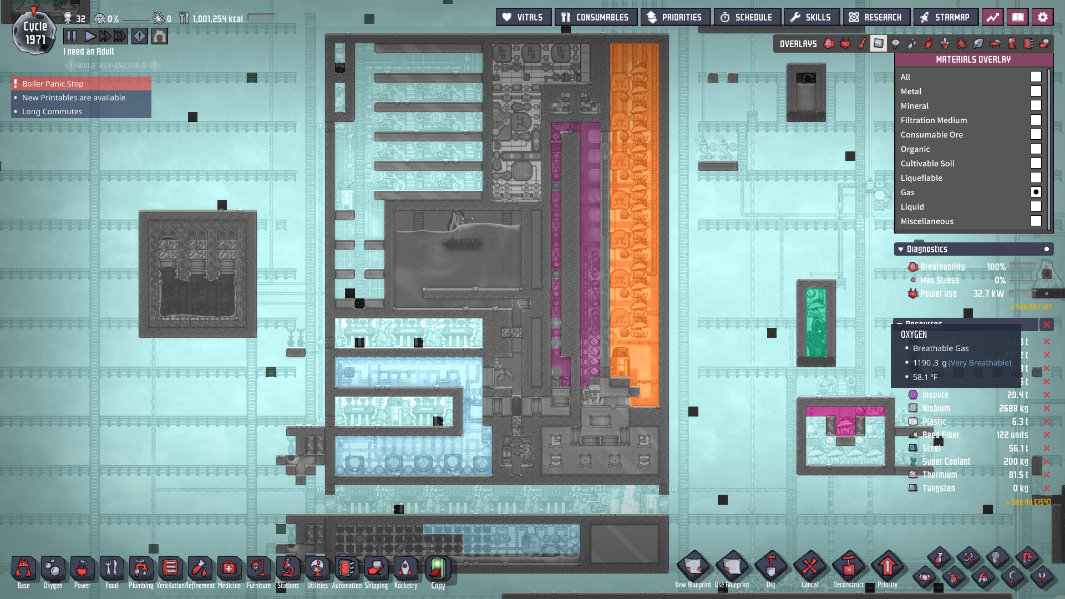Open the Boiler Panic Stop notification
The height and width of the screenshot is (599, 1065).
tap(81, 84)
